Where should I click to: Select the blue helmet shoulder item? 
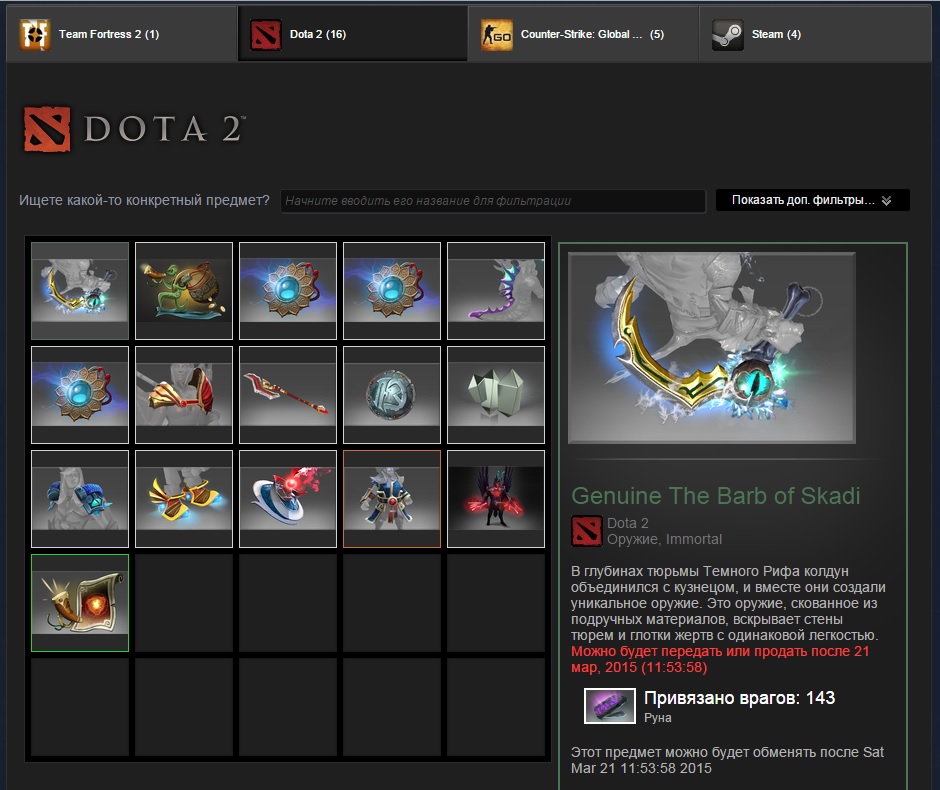[80, 499]
